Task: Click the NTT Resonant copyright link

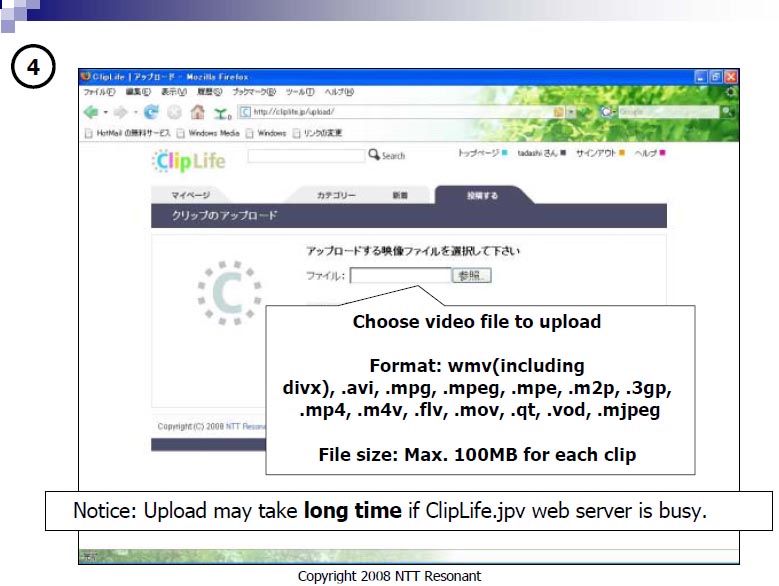Action: point(246,427)
